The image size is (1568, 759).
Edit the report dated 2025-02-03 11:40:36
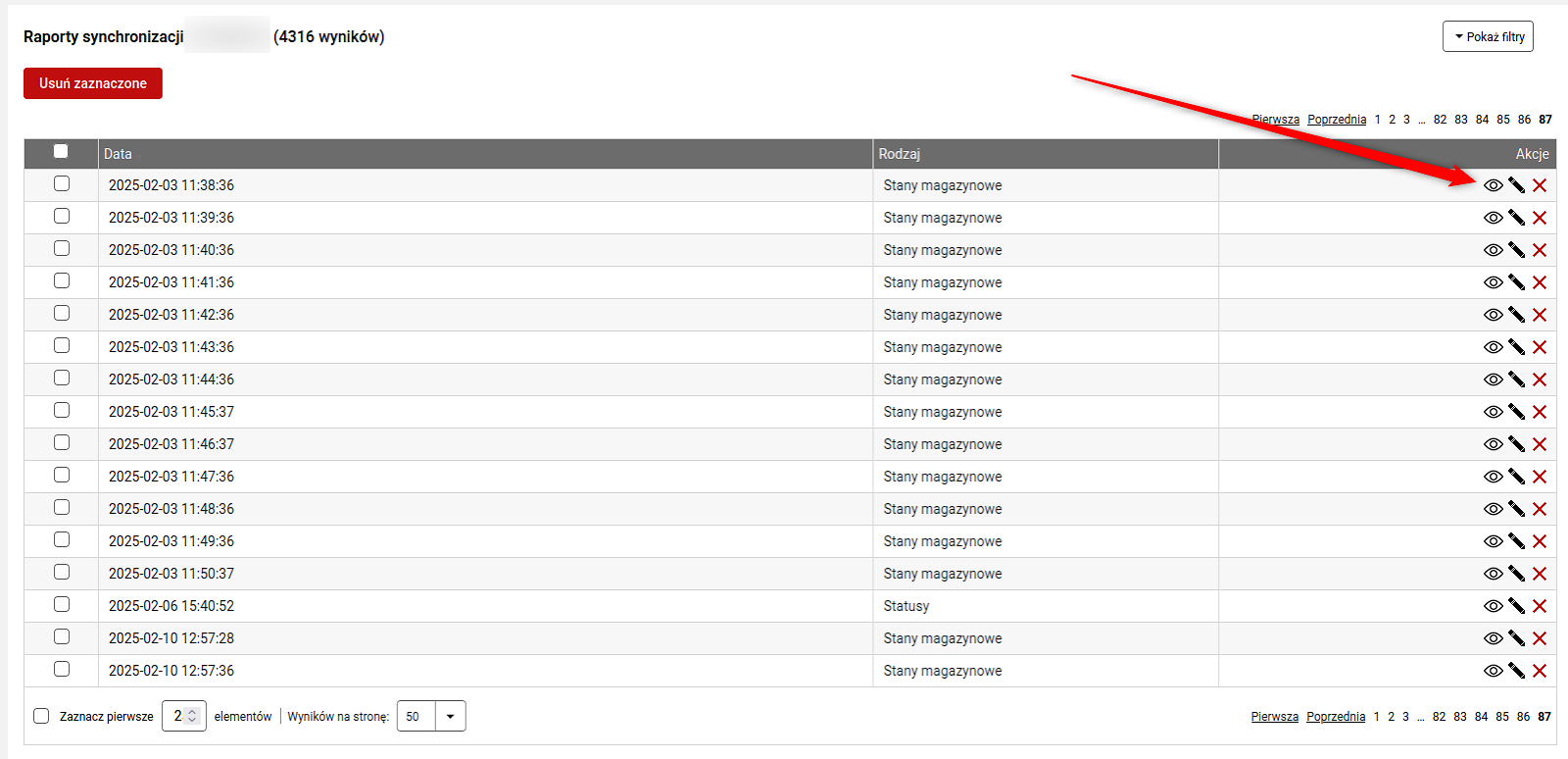tap(1516, 250)
